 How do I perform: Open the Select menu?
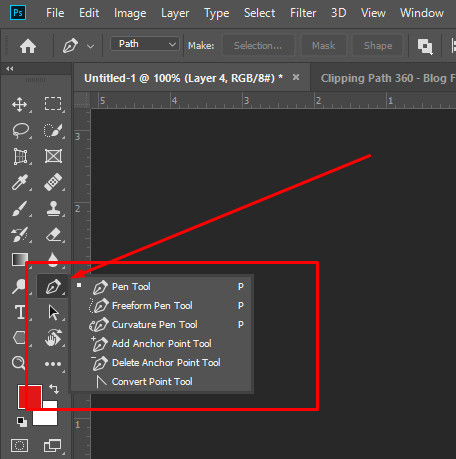[x=259, y=13]
